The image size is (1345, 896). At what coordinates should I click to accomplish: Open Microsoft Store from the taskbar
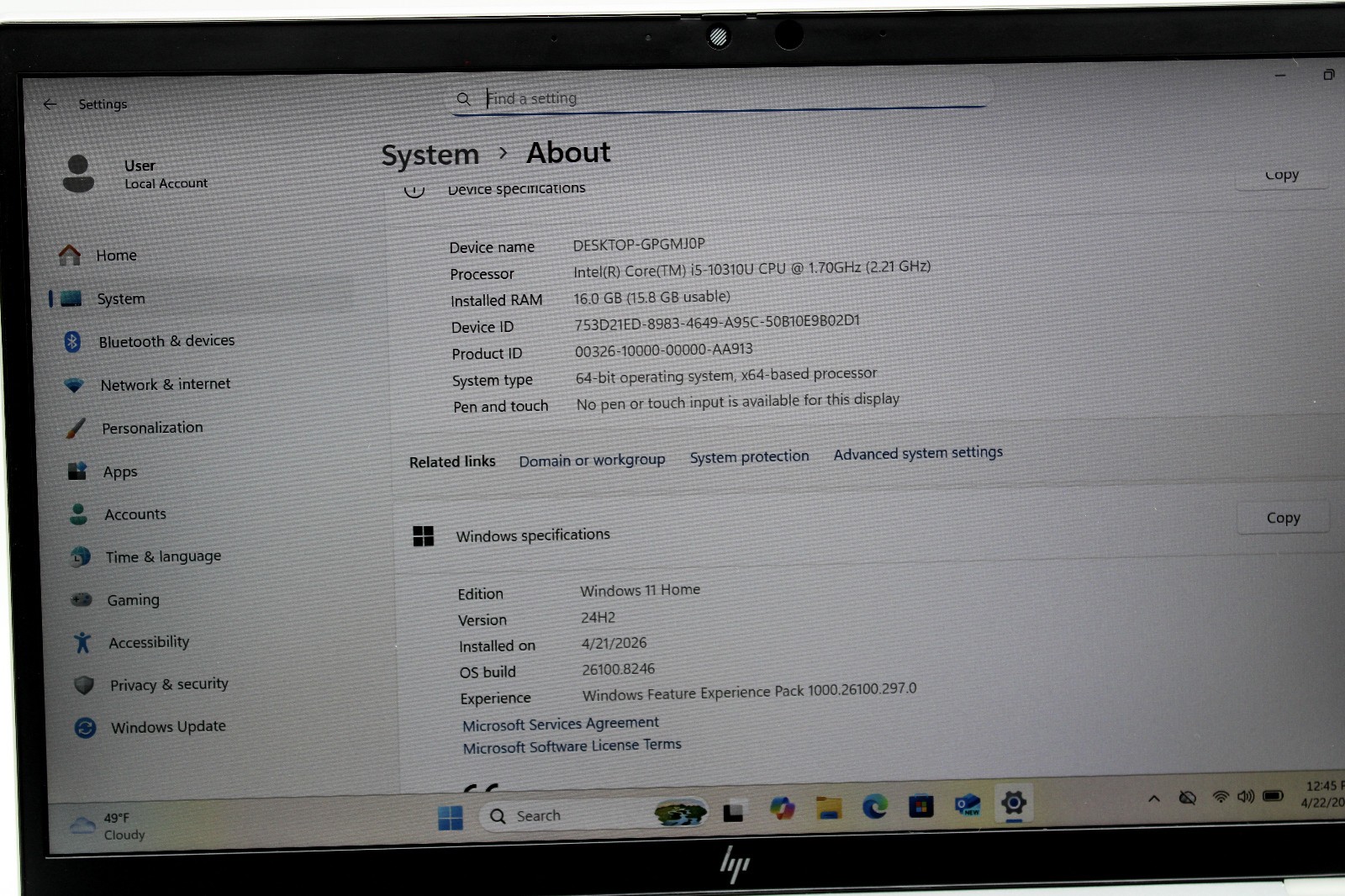click(x=920, y=806)
